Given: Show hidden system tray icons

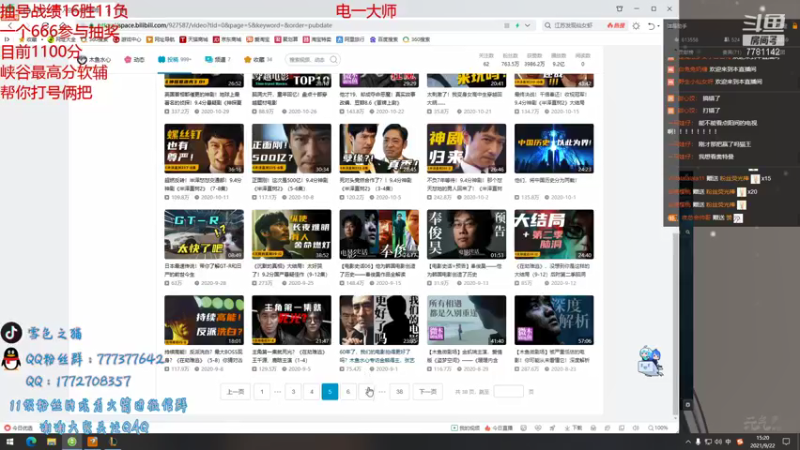Looking at the screenshot, I should pos(688,442).
